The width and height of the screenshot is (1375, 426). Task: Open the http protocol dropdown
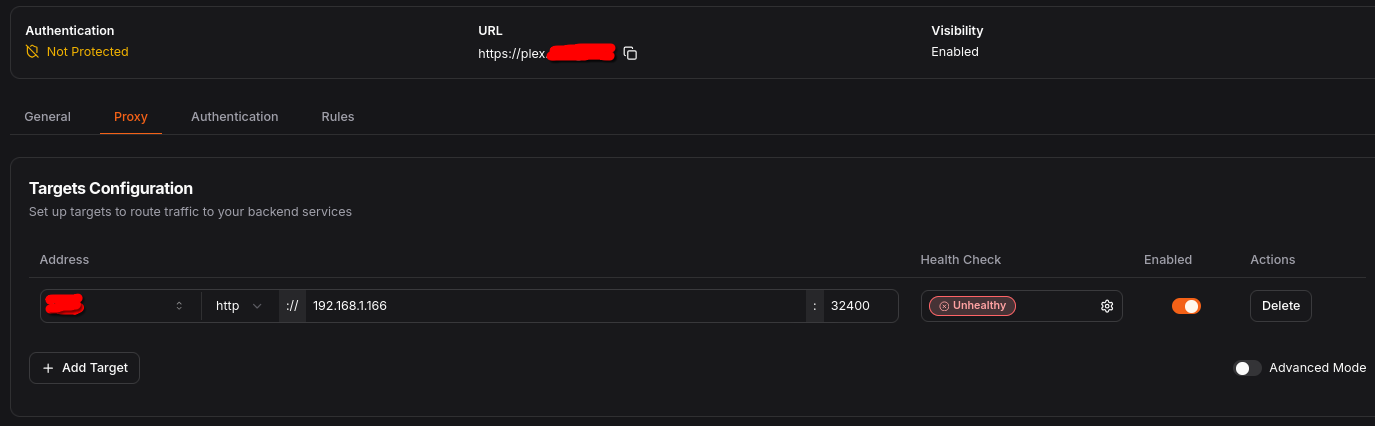239,306
